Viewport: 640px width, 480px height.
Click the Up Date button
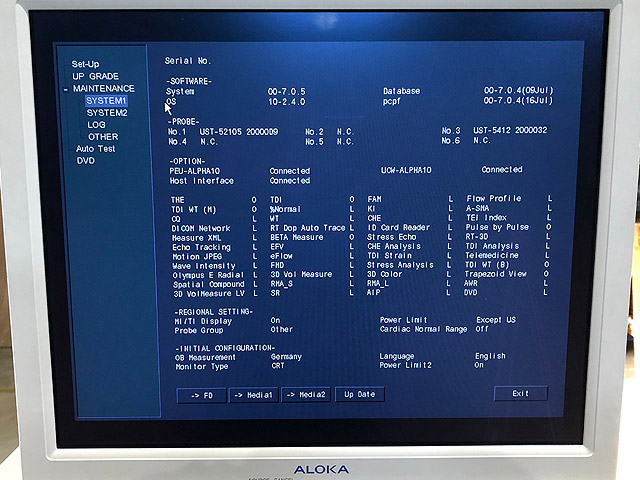[359, 394]
